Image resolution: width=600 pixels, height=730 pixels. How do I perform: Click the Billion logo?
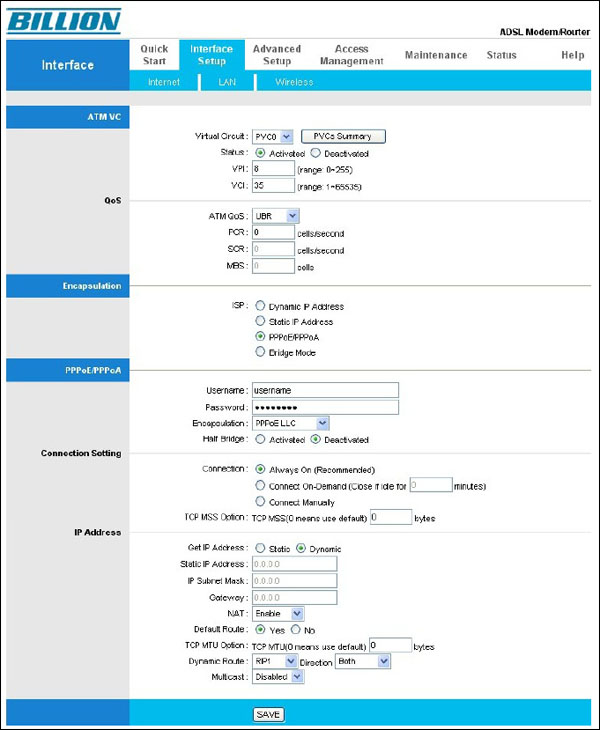[x=64, y=20]
